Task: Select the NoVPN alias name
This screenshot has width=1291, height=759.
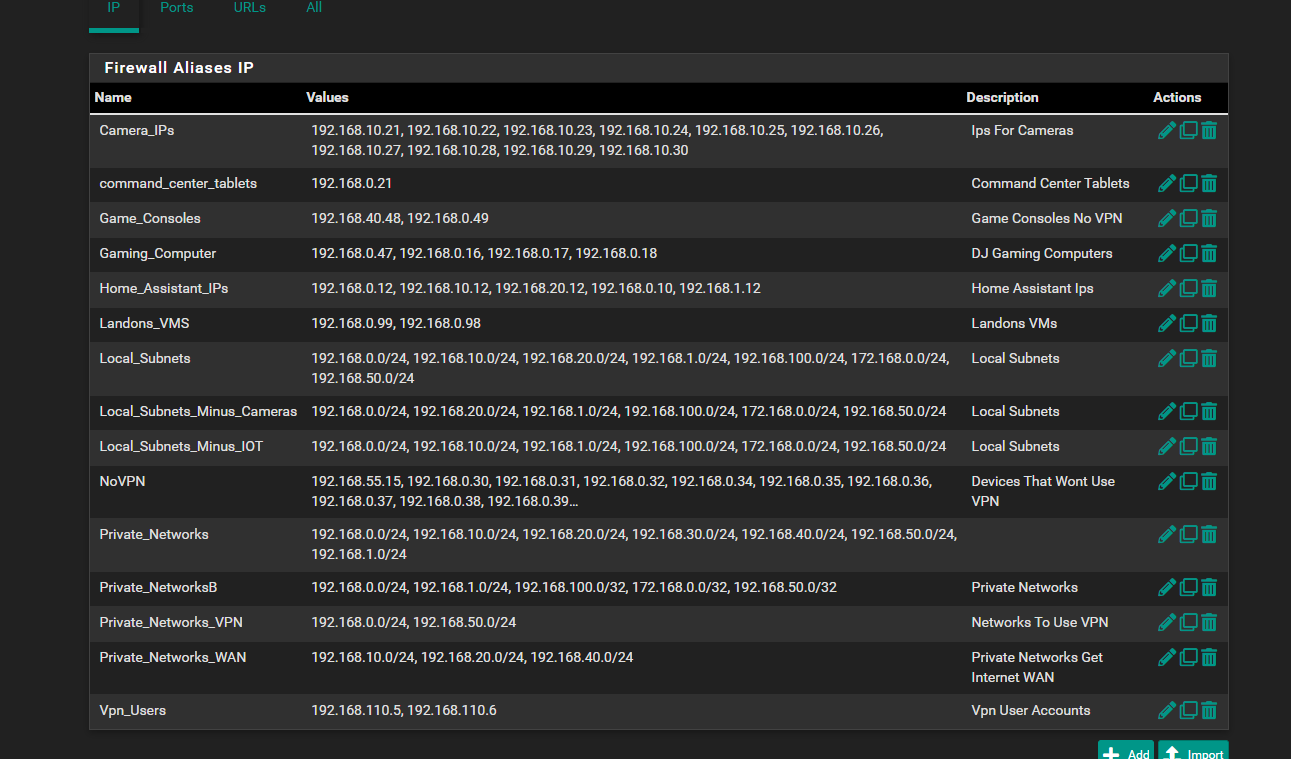Action: pos(122,481)
